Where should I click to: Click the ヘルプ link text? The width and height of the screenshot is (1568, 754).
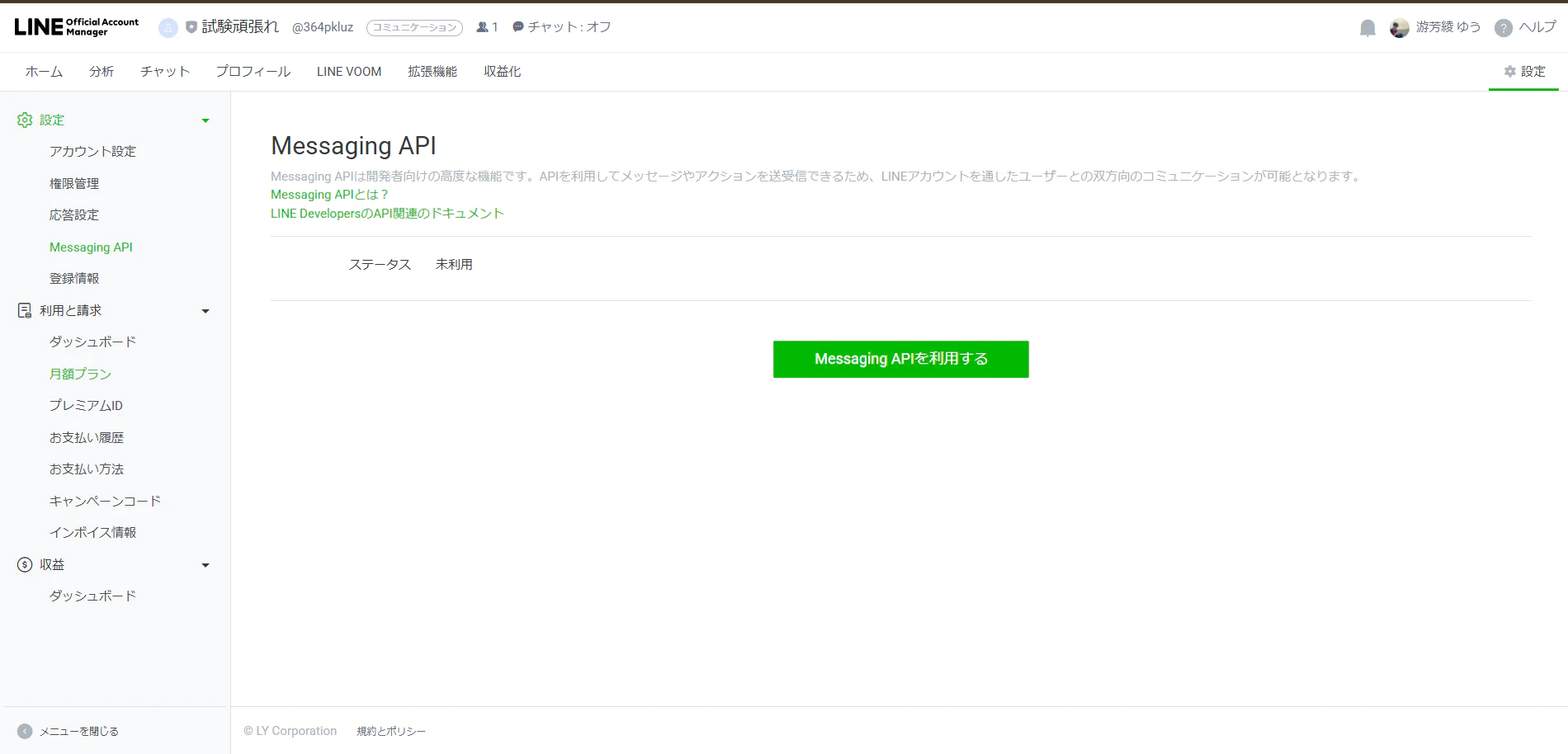(1537, 27)
